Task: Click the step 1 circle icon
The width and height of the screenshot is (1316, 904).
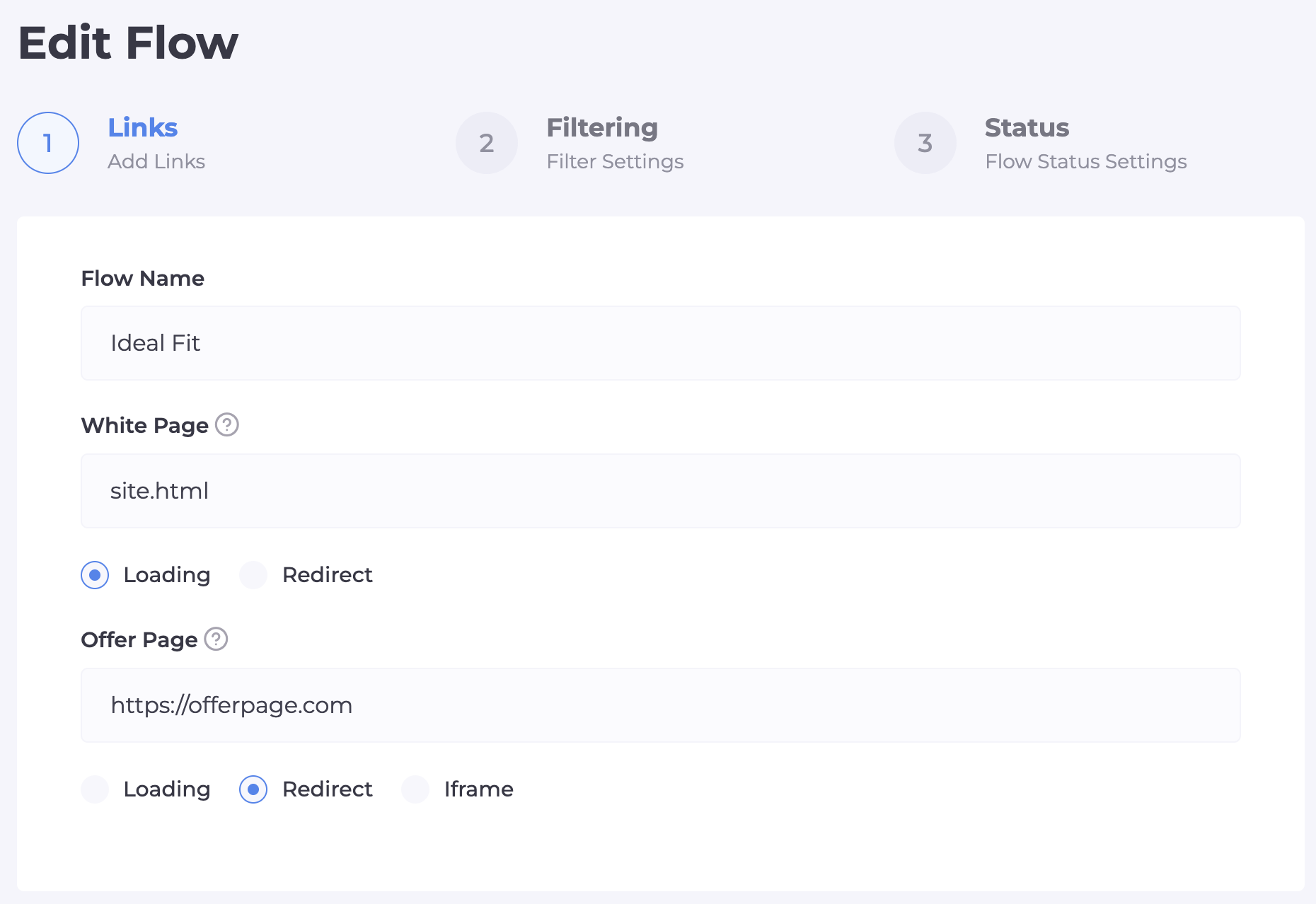Action: pyautogui.click(x=48, y=143)
